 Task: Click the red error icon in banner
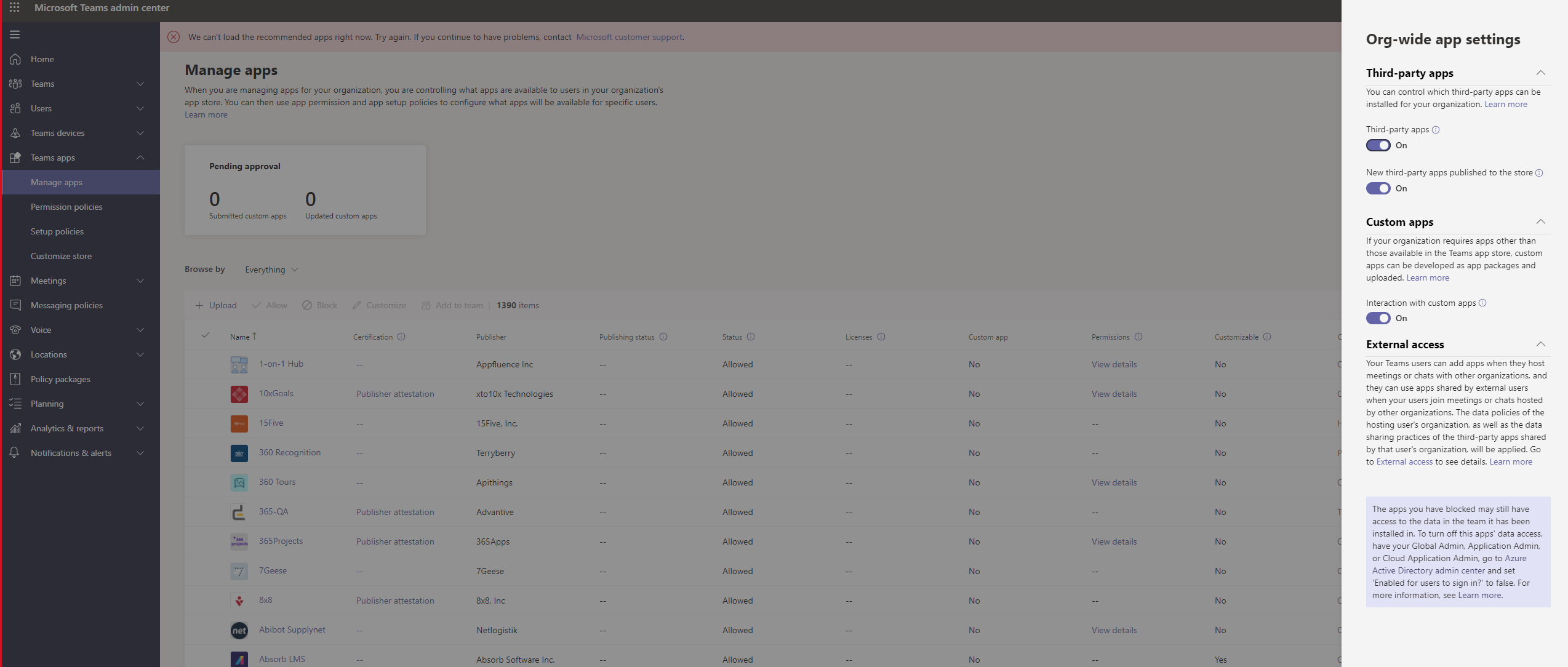coord(174,37)
